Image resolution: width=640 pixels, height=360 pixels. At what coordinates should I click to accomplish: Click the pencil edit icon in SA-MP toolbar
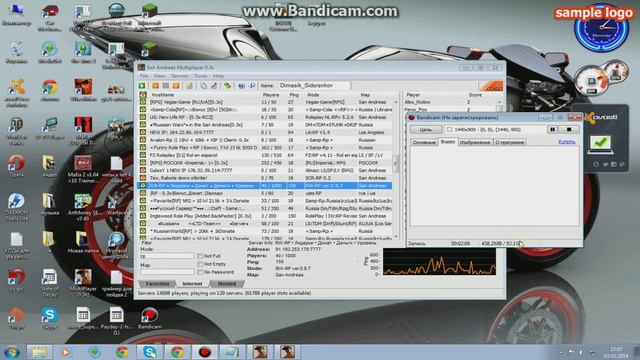tap(213, 86)
